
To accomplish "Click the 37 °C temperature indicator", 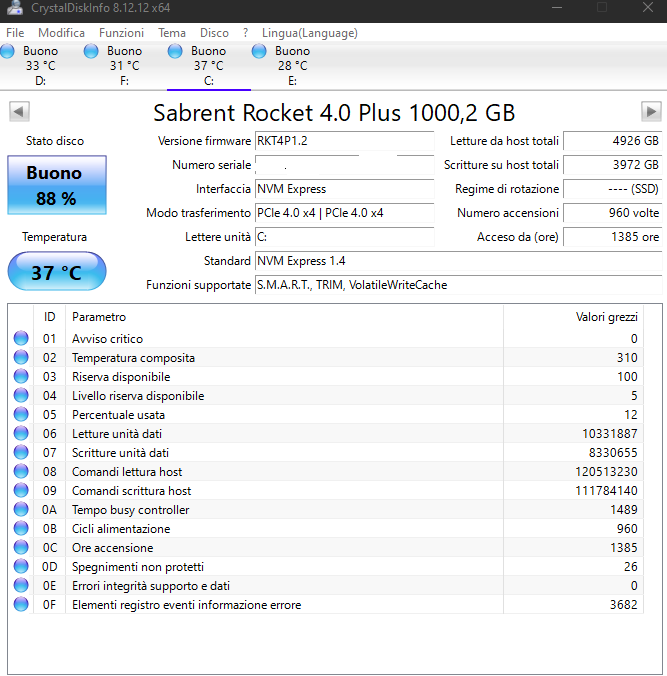I will point(57,272).
